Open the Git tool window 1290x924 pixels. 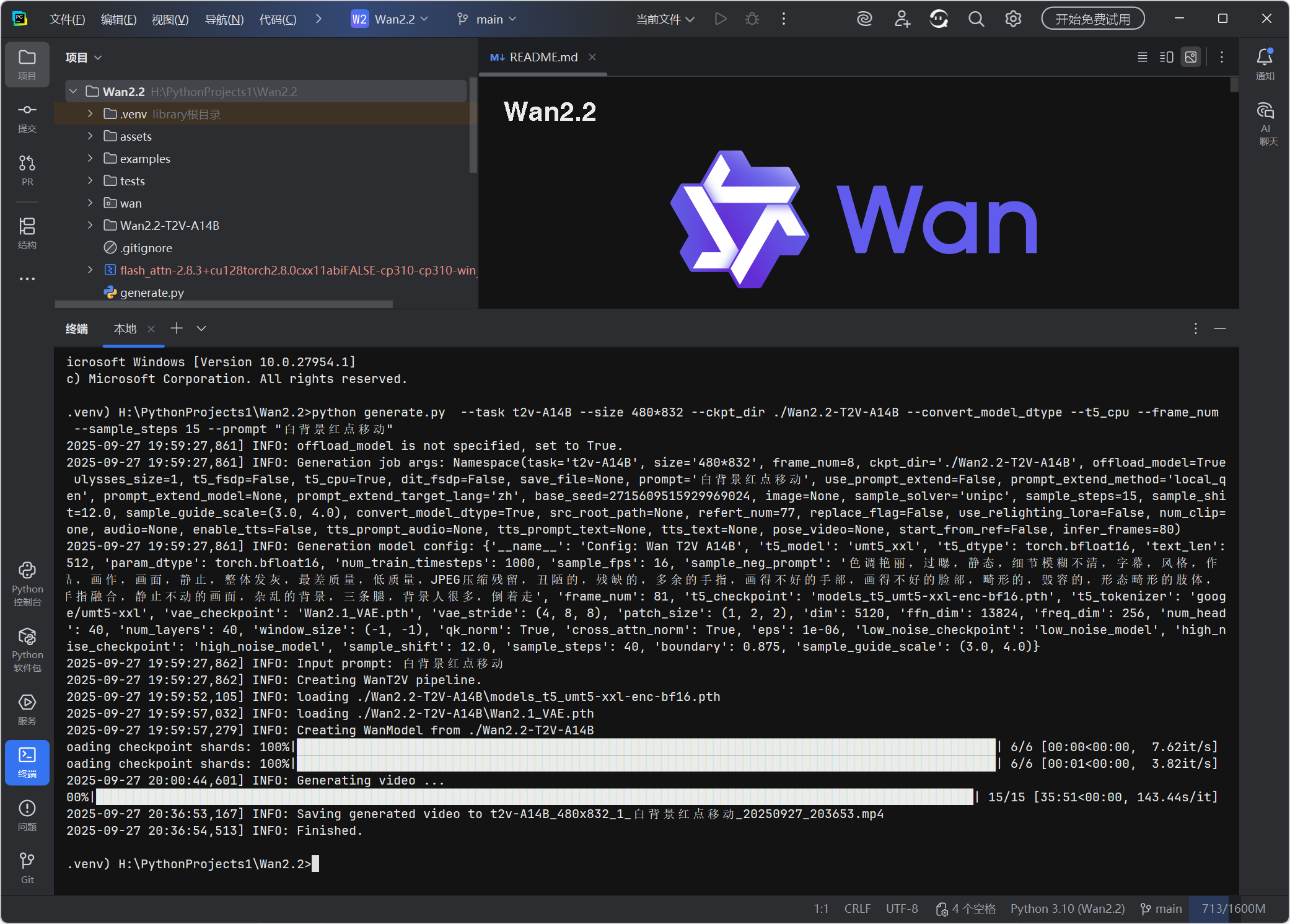[x=27, y=868]
